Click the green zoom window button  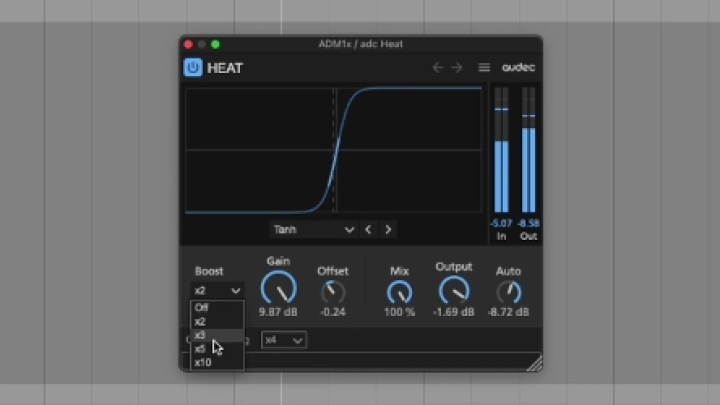(x=215, y=45)
